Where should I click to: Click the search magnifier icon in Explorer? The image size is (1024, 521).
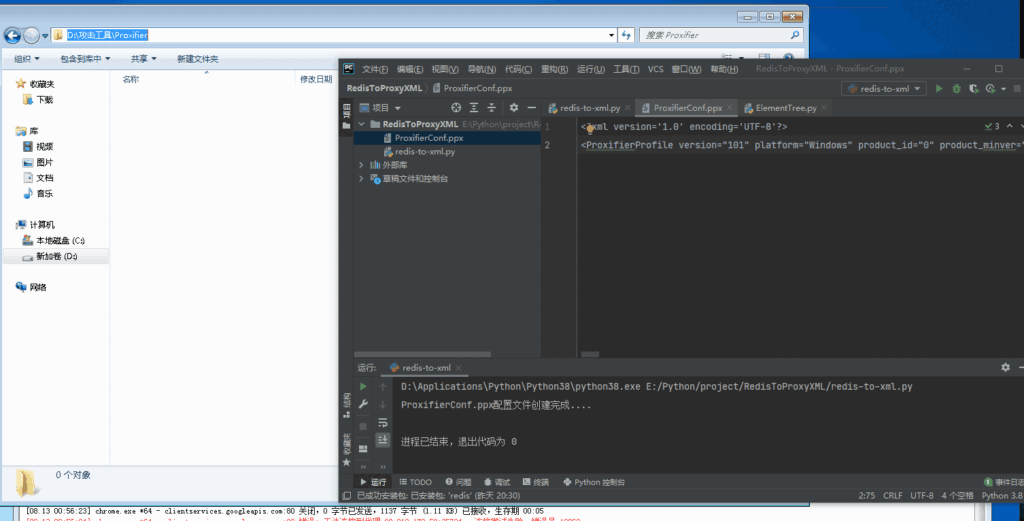(x=795, y=35)
